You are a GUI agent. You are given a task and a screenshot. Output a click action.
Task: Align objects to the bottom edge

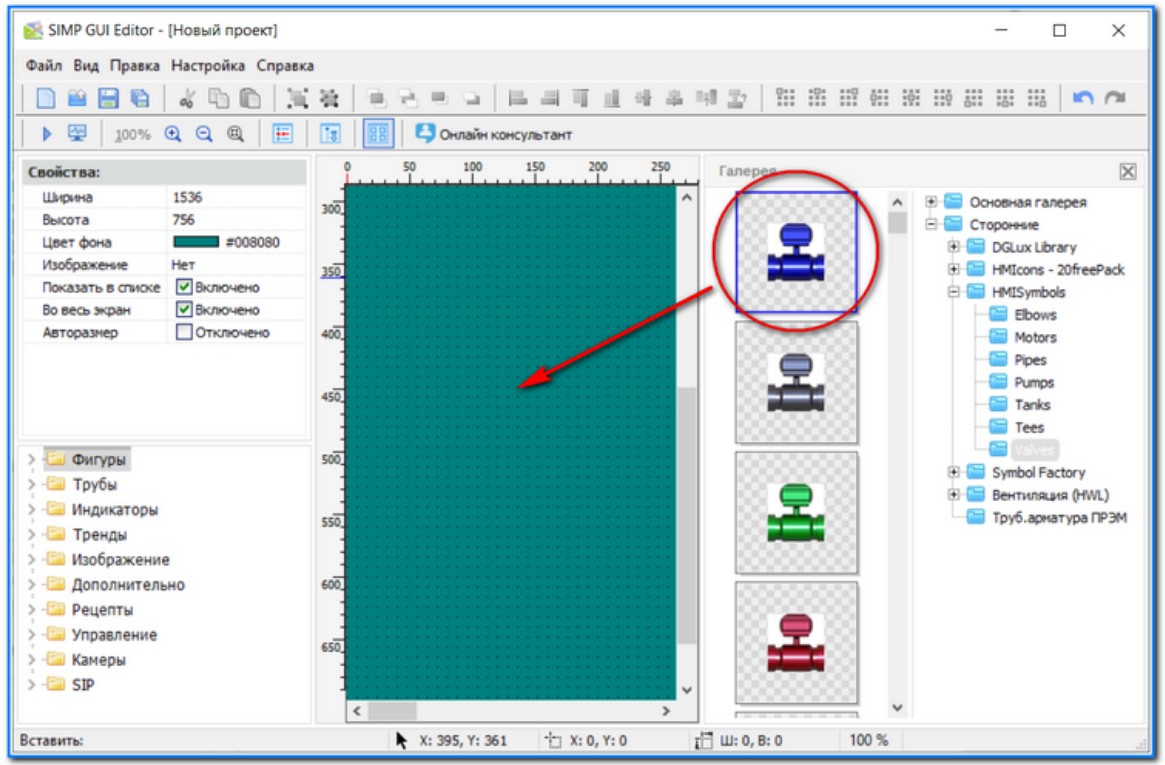(x=611, y=98)
